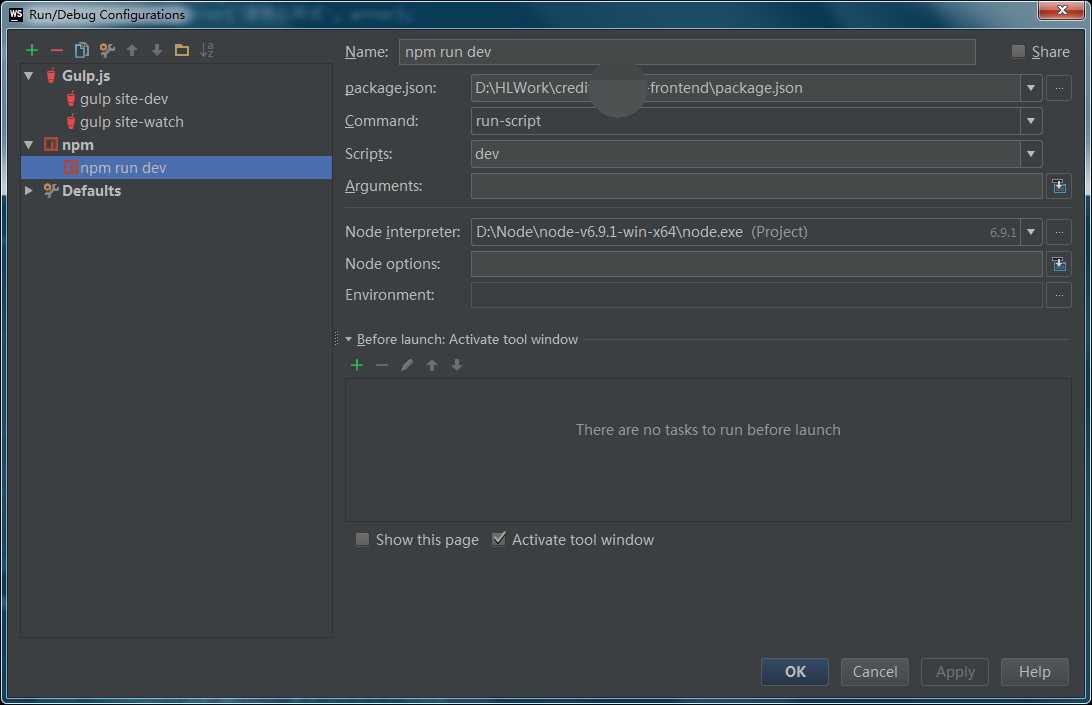The height and width of the screenshot is (705, 1092).
Task: Remove selected configuration with red minus
Action: click(x=56, y=50)
